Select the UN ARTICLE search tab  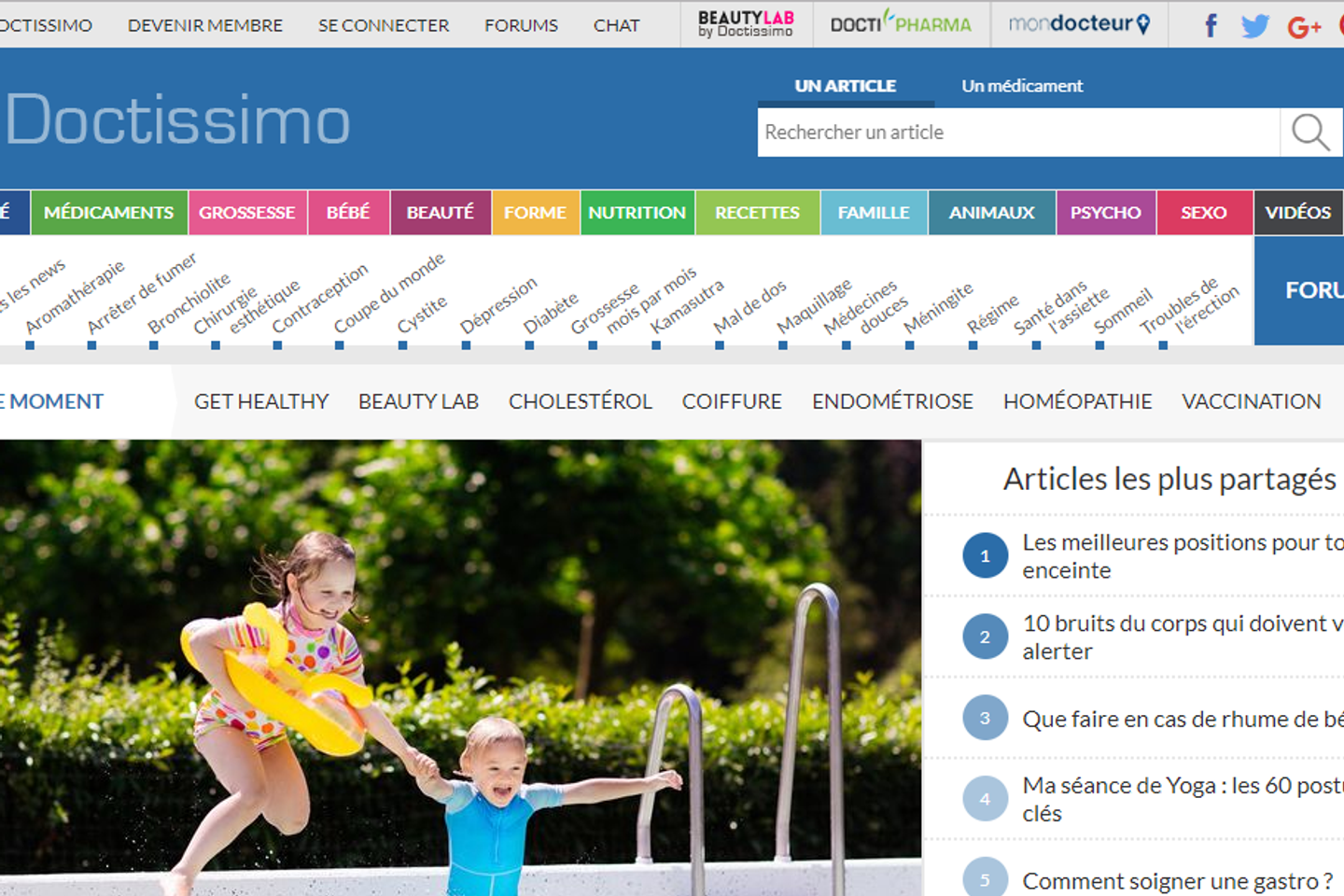click(846, 86)
